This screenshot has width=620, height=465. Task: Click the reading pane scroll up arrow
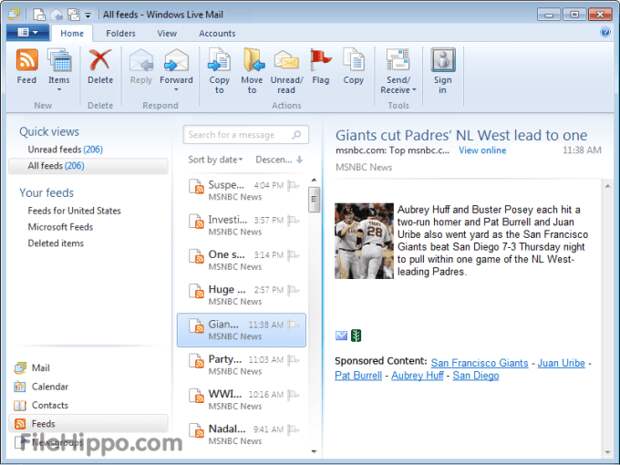608,185
